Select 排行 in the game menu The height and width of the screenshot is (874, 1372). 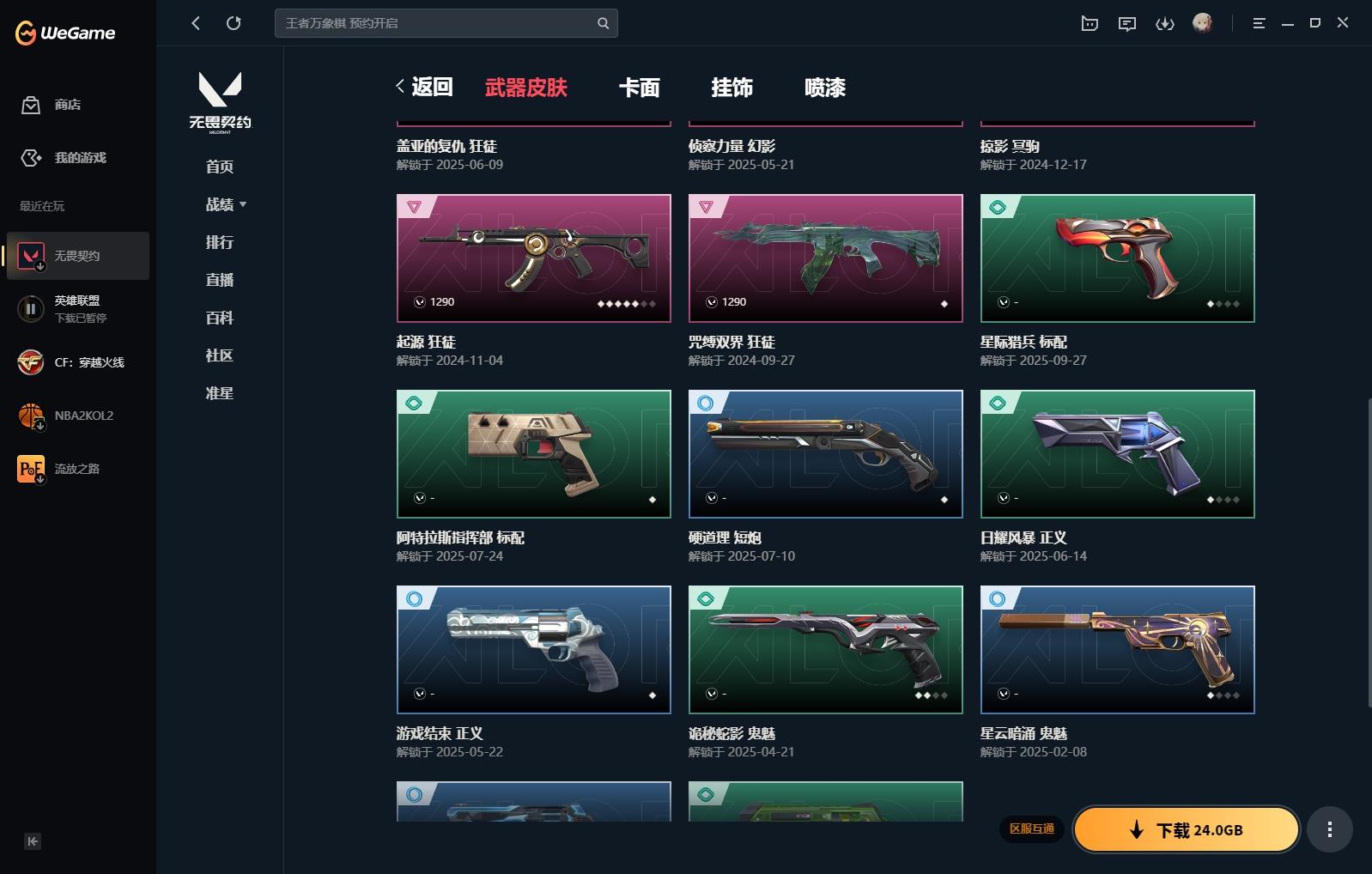coord(220,242)
